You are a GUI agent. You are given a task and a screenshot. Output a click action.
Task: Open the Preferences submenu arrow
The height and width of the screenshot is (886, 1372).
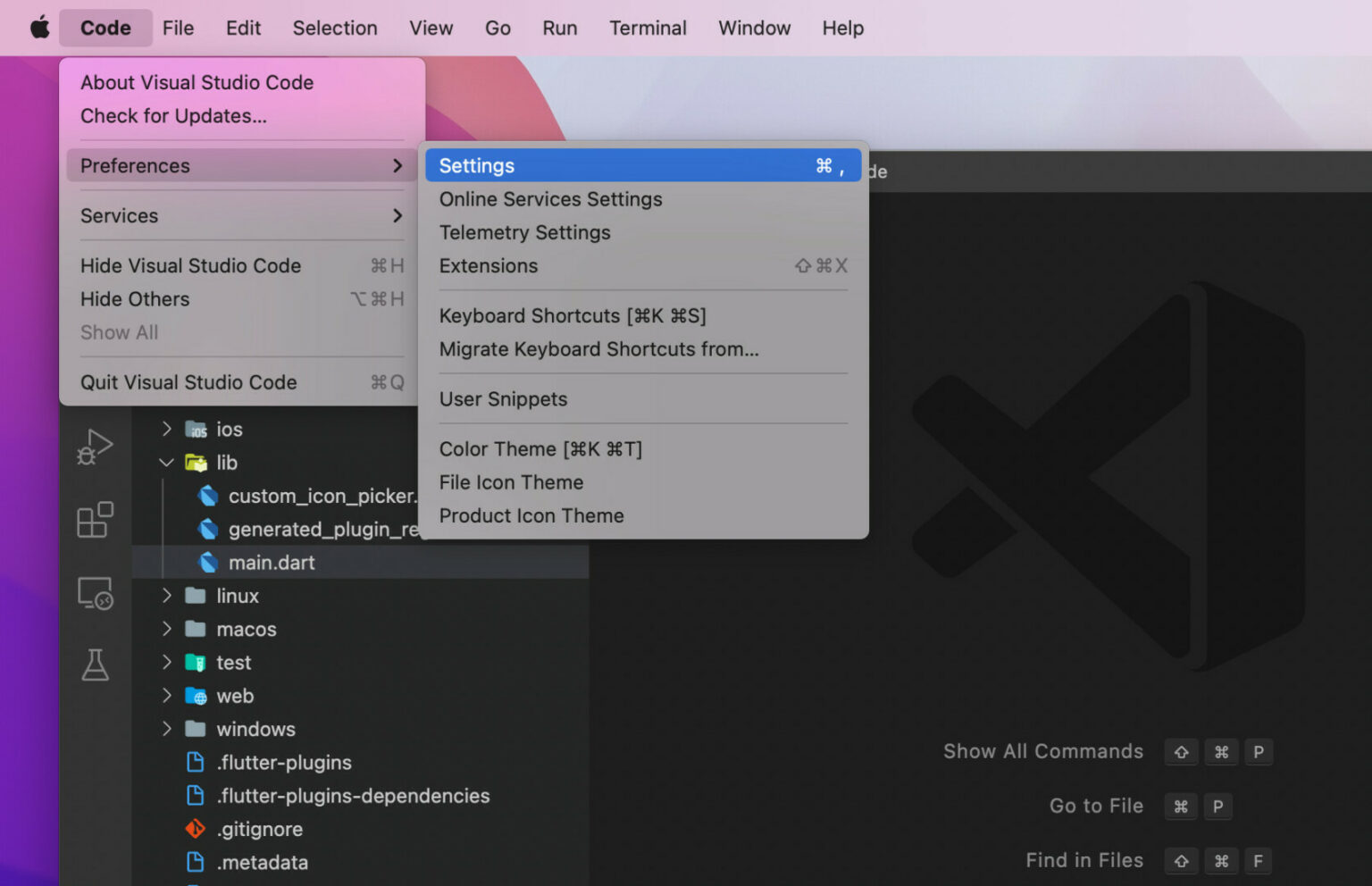397,166
